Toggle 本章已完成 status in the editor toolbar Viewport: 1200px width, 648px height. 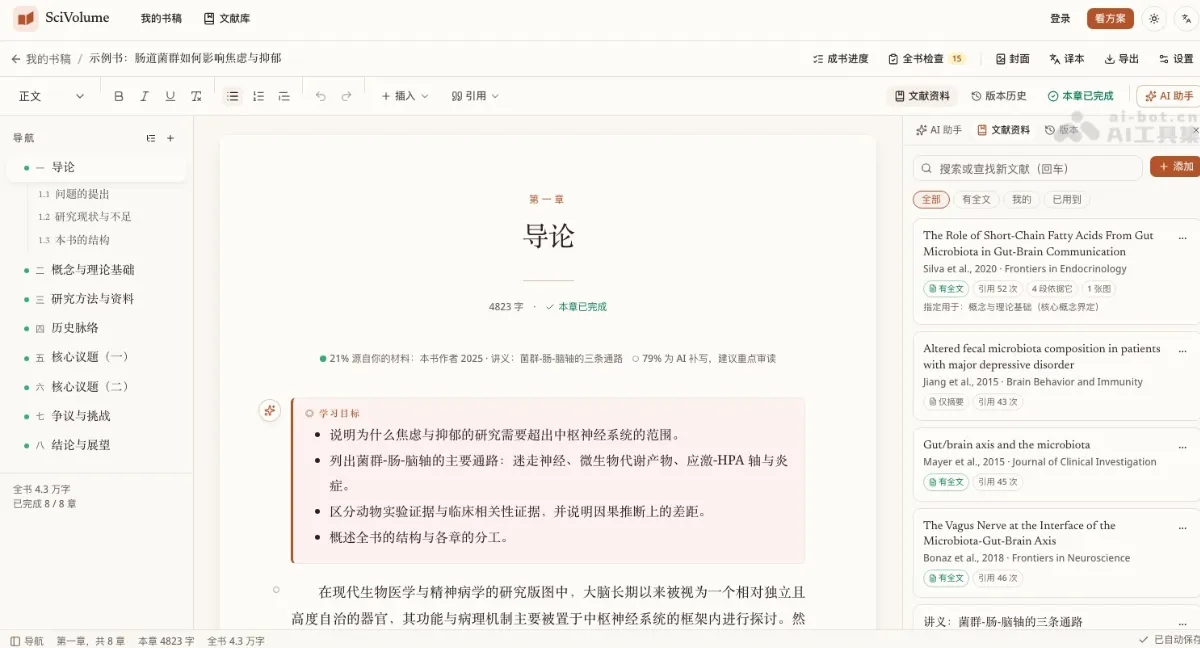tap(1080, 96)
